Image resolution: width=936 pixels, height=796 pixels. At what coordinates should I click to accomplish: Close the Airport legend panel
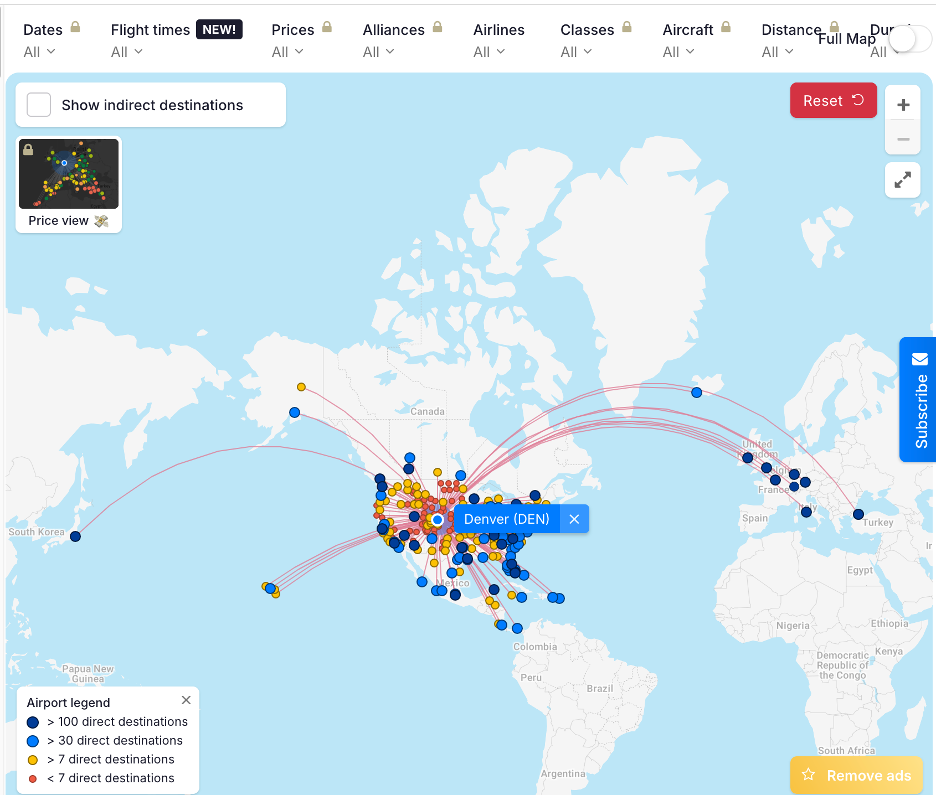click(186, 701)
